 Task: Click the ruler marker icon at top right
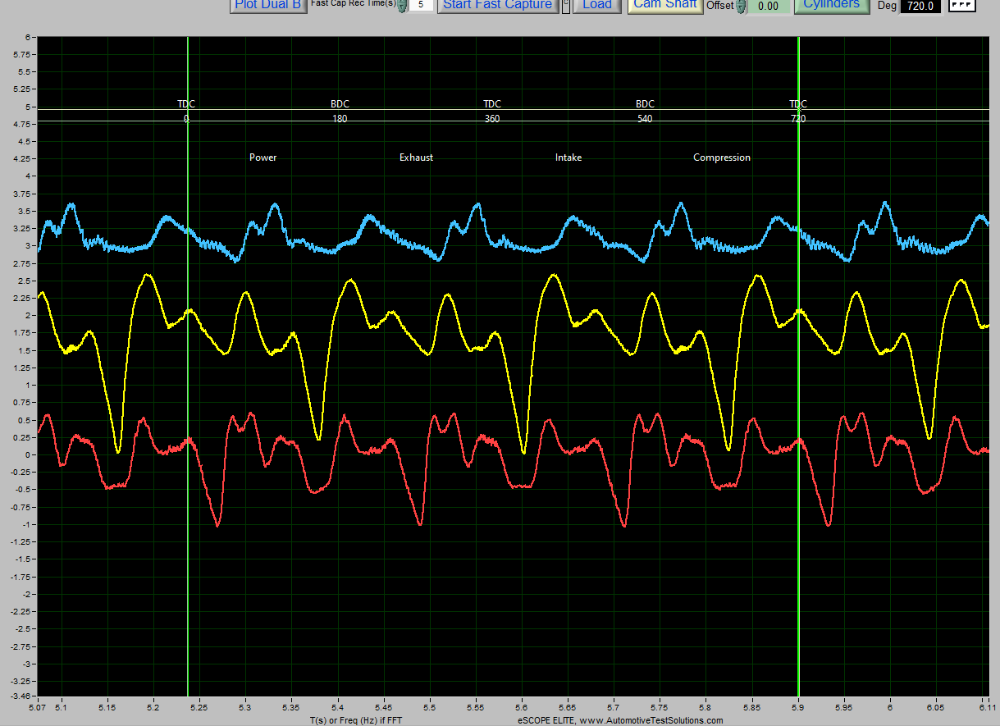[x=962, y=6]
